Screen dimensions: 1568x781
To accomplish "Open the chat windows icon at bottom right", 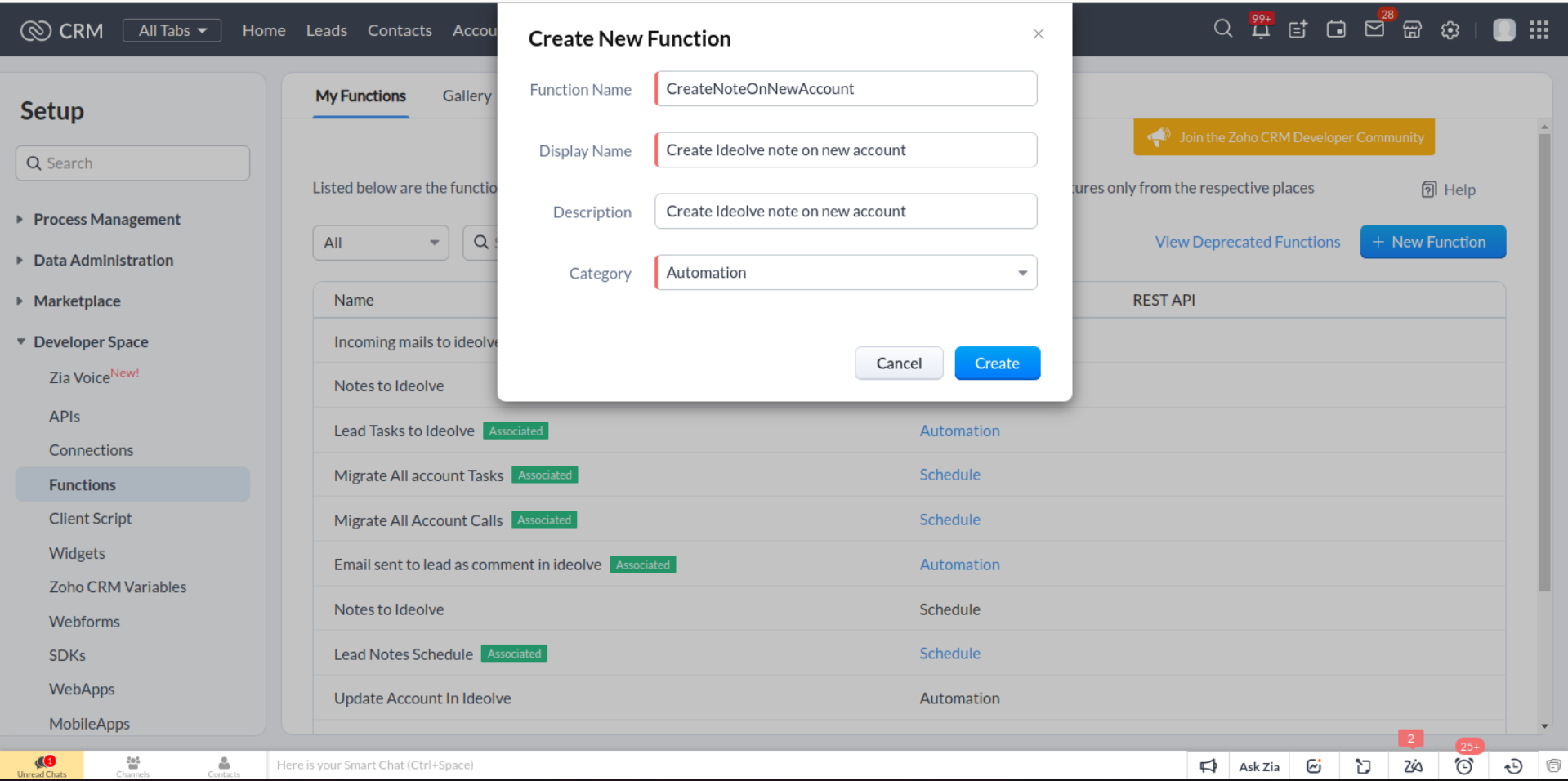I will 1553,766.
